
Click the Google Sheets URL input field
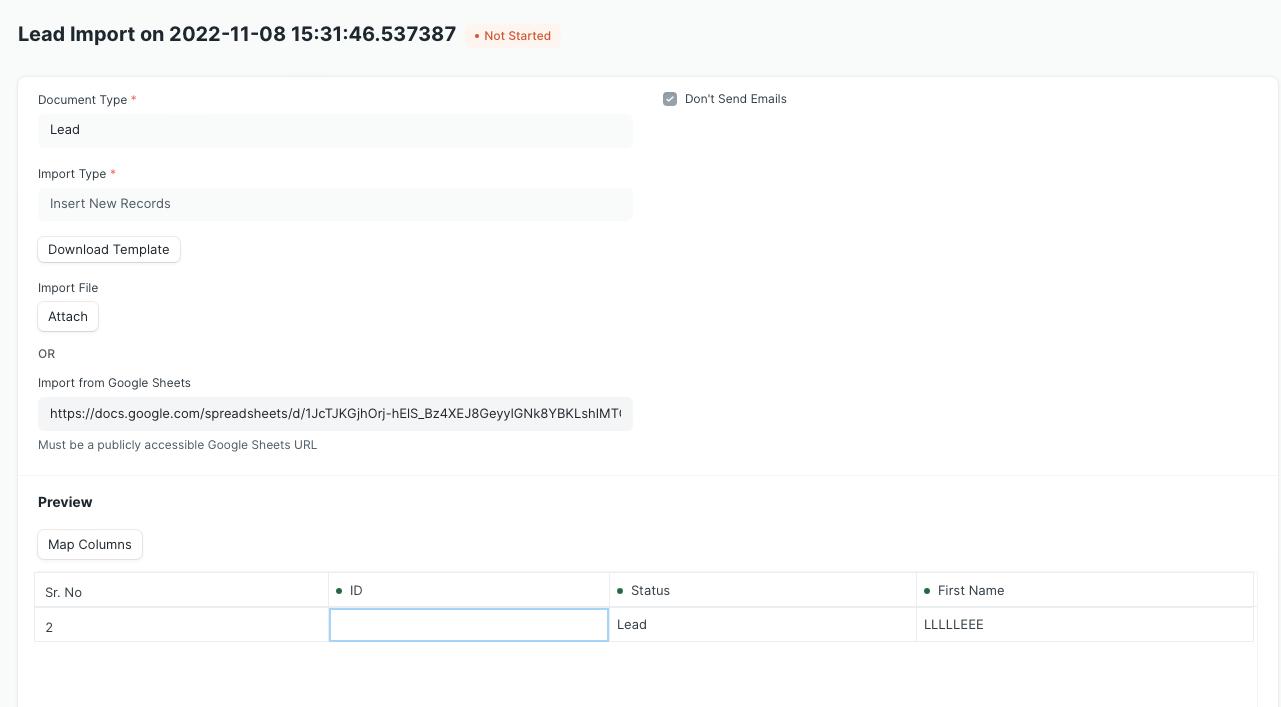coord(335,413)
